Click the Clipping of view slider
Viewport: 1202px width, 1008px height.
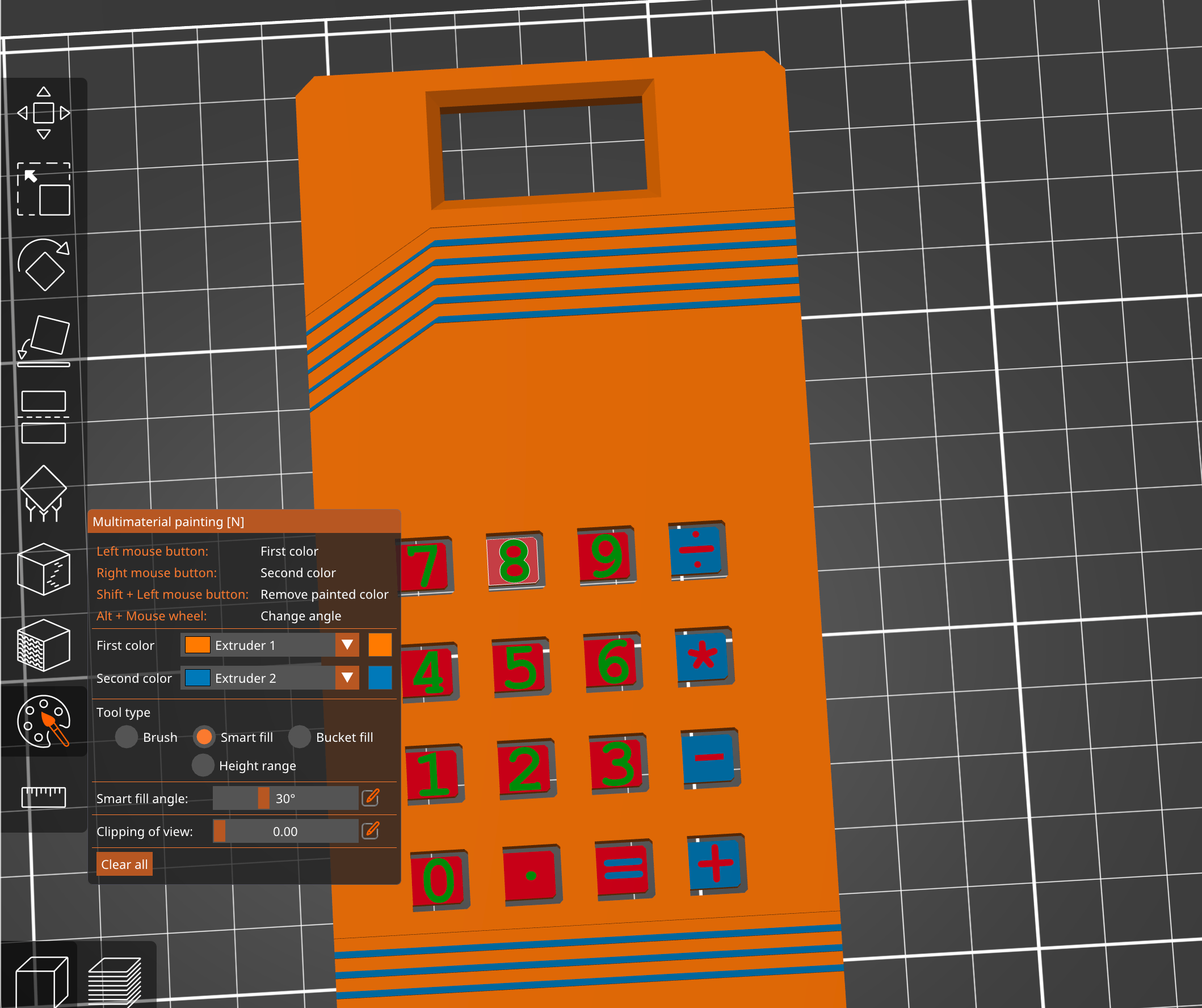pyautogui.click(x=285, y=831)
